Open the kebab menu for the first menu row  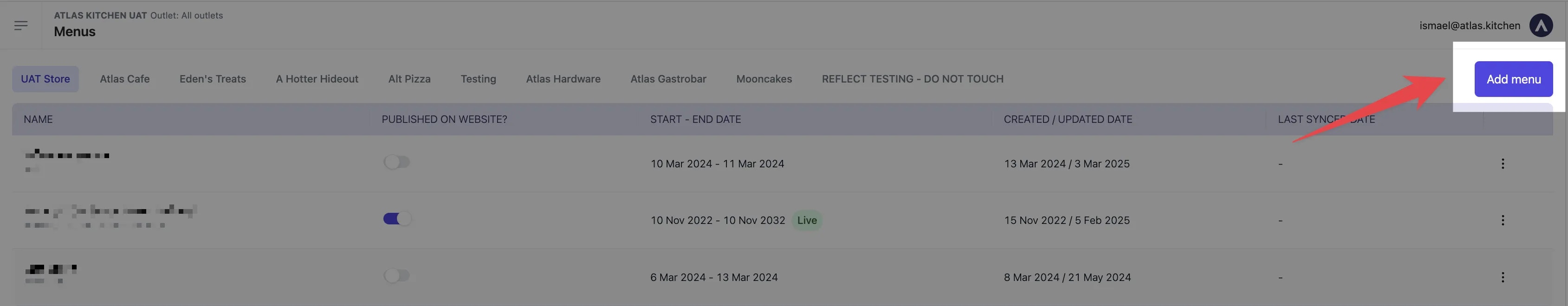coord(1503,163)
